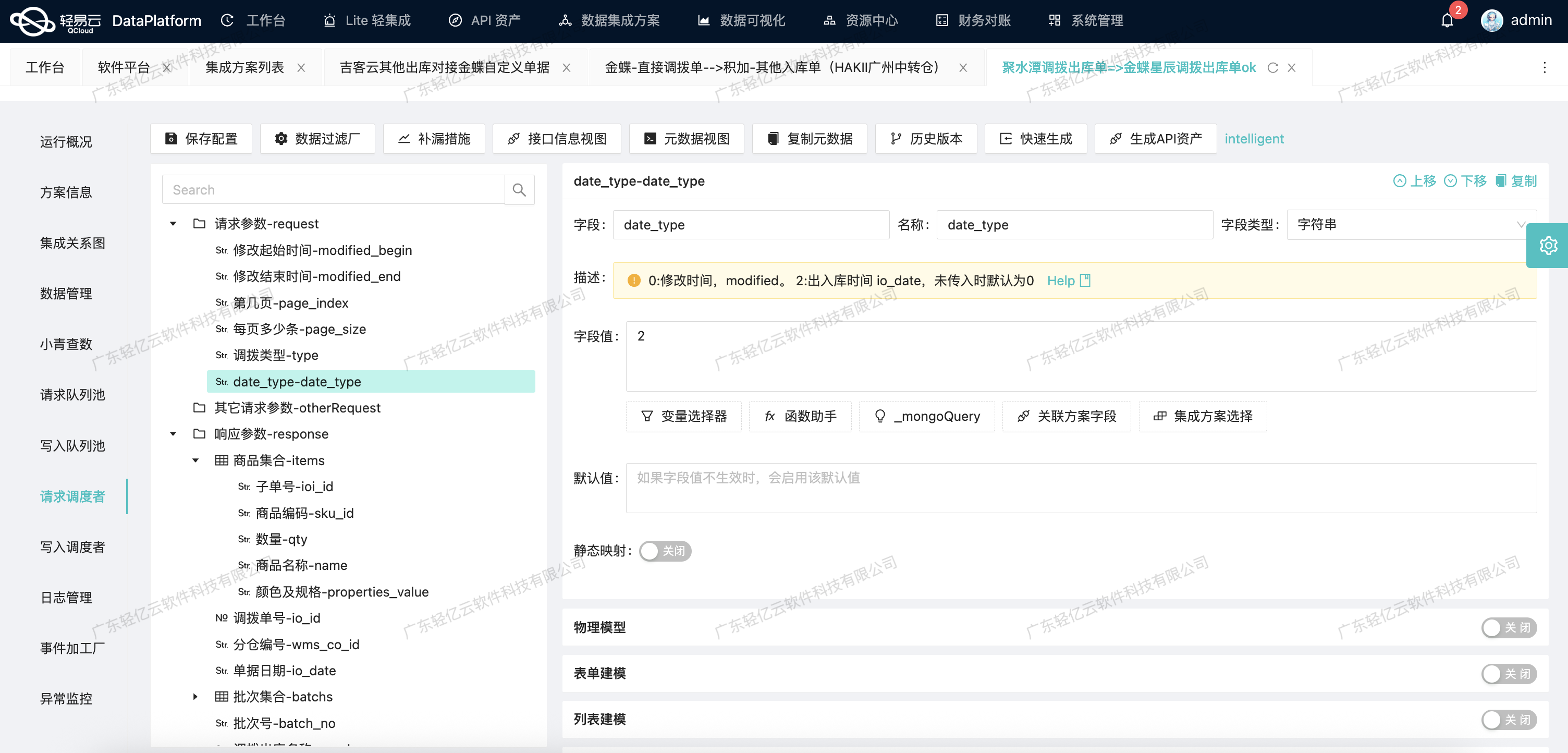The width and height of the screenshot is (1568, 753).
Task: Open 元数据视图 metadata view
Action: click(687, 139)
